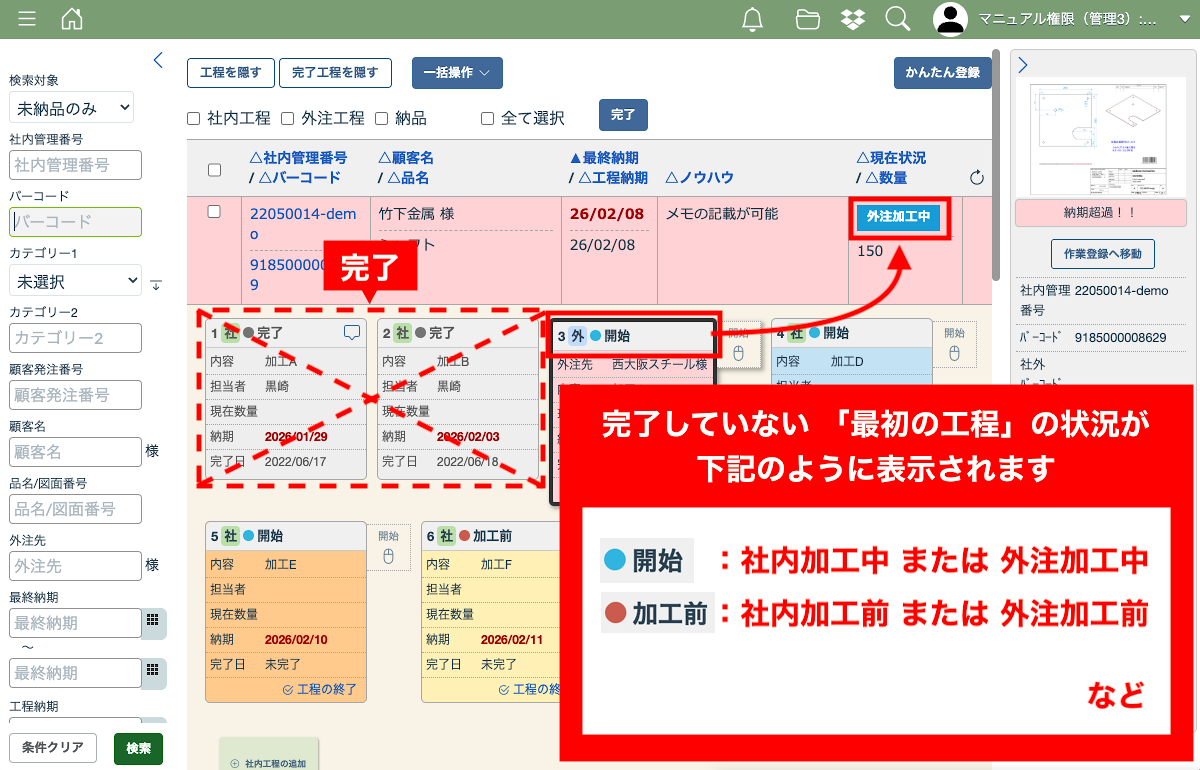Viewport: 1200px width, 770px height.
Task: Enable the 社内工程 checkbox
Action: coord(194,119)
